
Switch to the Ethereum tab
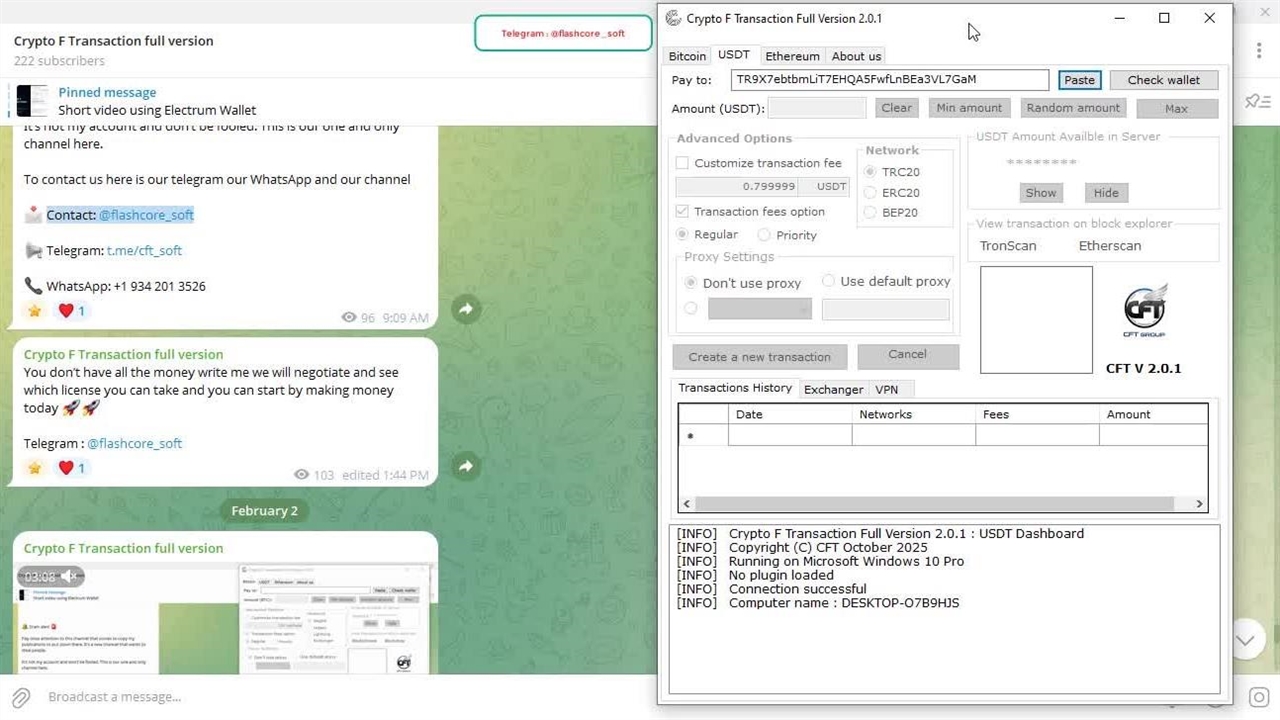pos(792,56)
